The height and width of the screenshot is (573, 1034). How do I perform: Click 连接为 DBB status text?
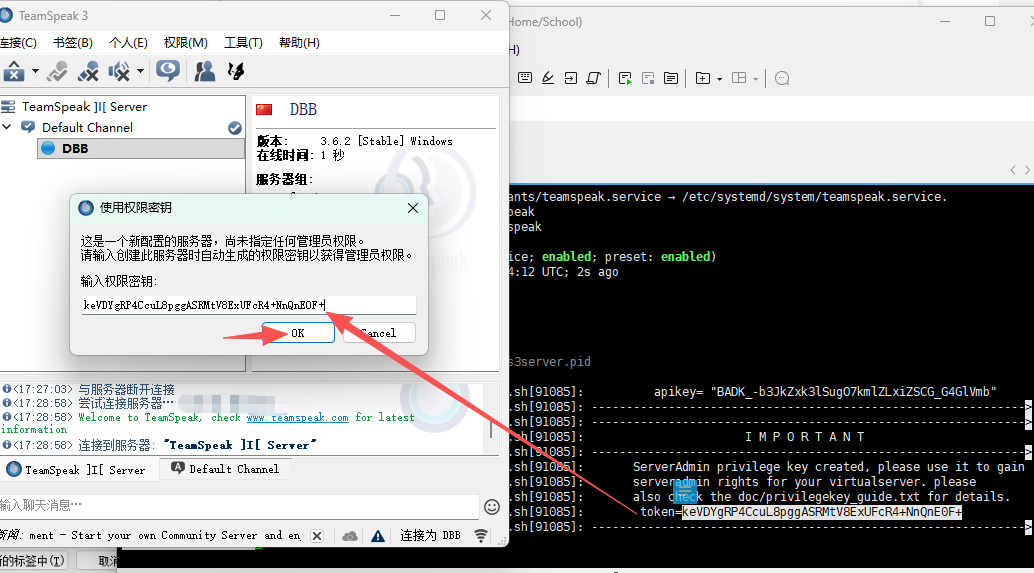tap(431, 535)
